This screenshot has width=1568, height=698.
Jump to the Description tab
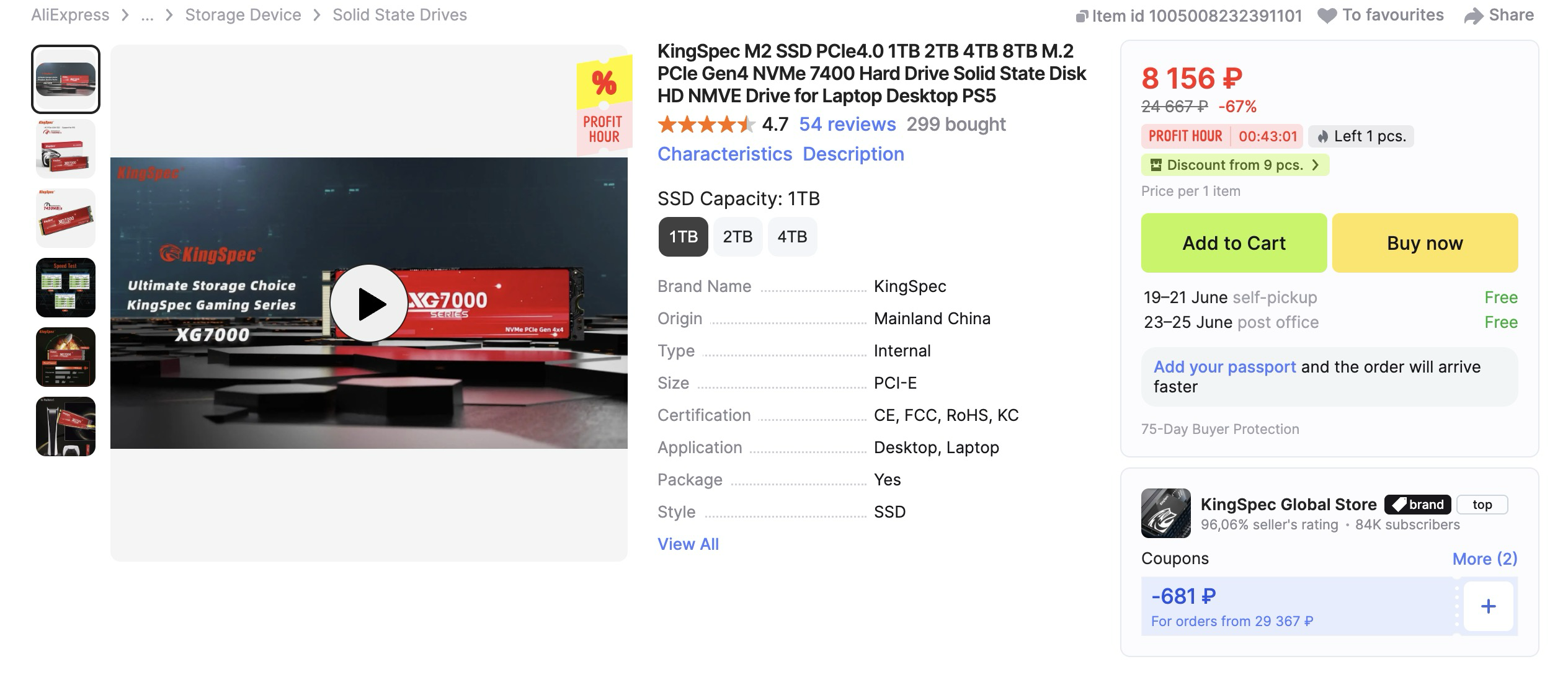(853, 154)
